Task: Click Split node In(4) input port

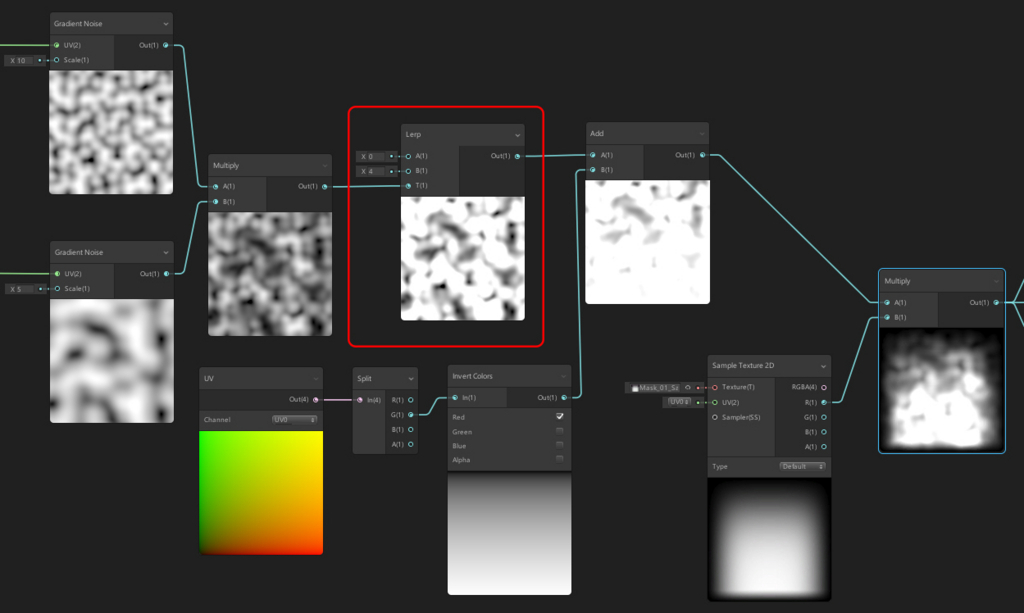Action: click(x=360, y=400)
